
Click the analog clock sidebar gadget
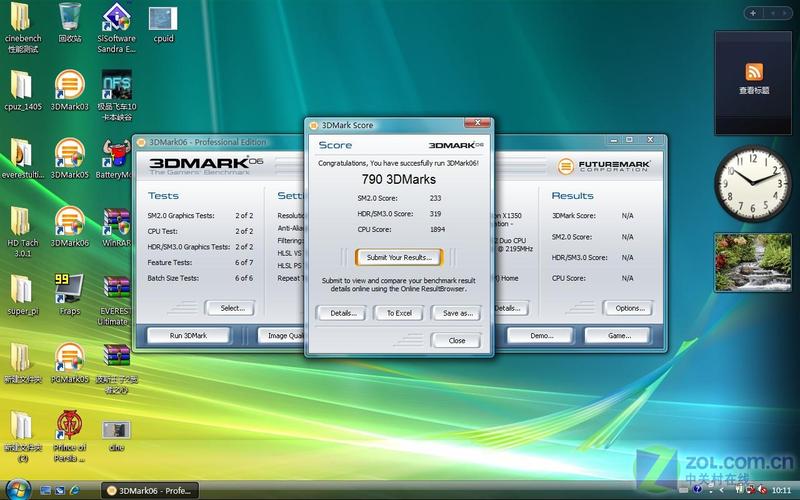pyautogui.click(x=753, y=184)
